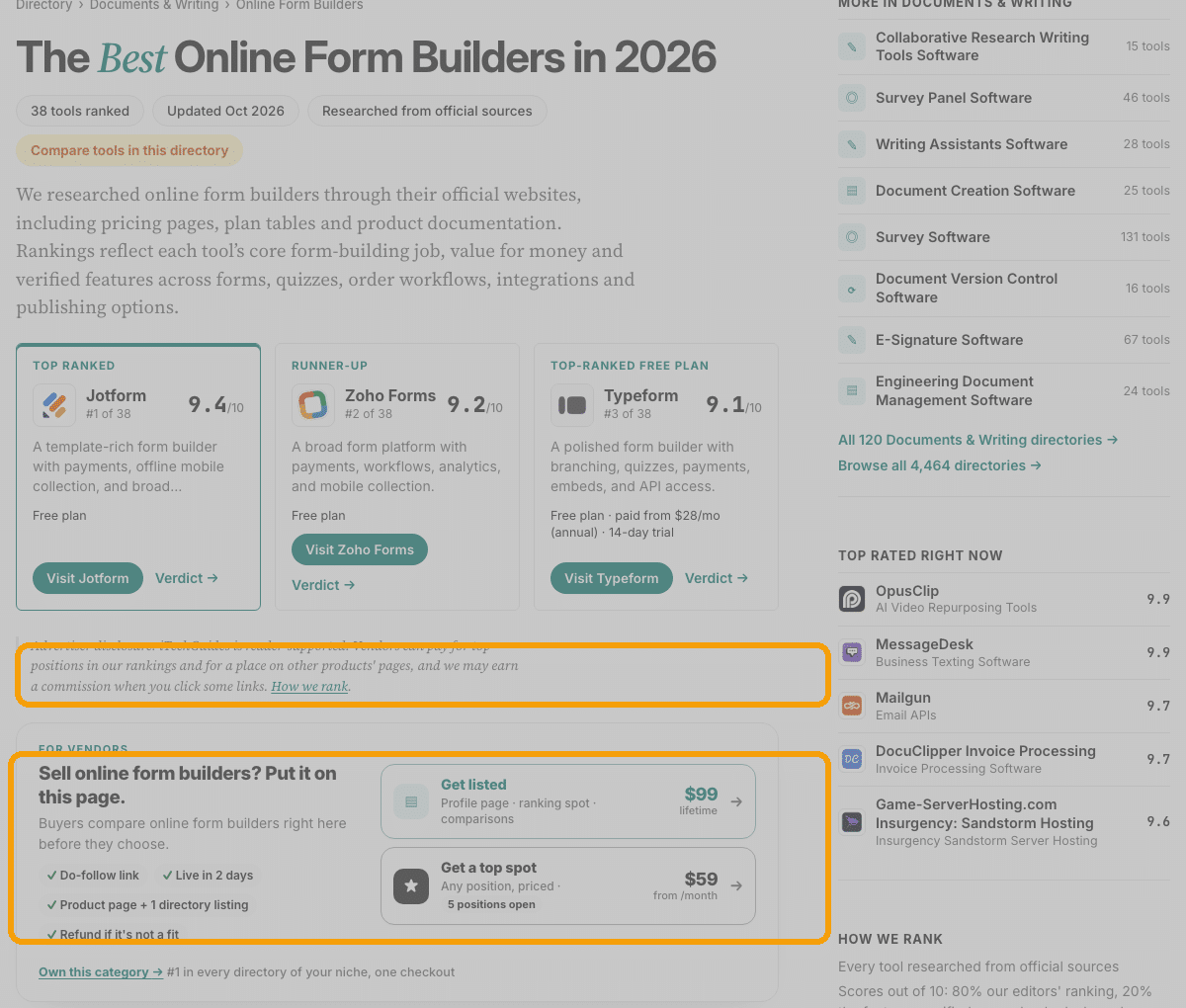The width and height of the screenshot is (1186, 1008).
Task: Click the Jotform card title
Action: [116, 395]
